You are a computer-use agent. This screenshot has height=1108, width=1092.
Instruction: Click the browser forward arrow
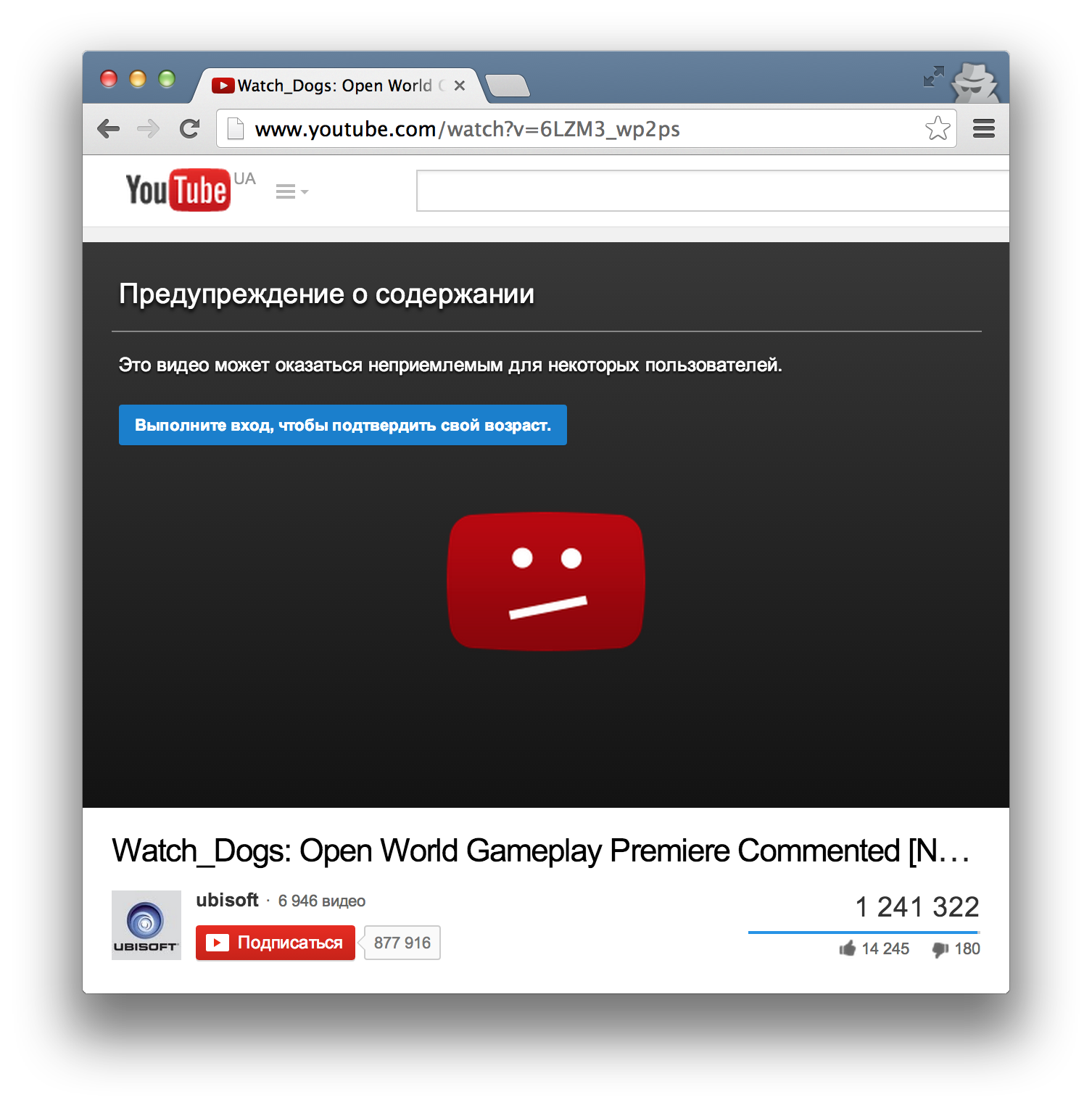pyautogui.click(x=149, y=129)
